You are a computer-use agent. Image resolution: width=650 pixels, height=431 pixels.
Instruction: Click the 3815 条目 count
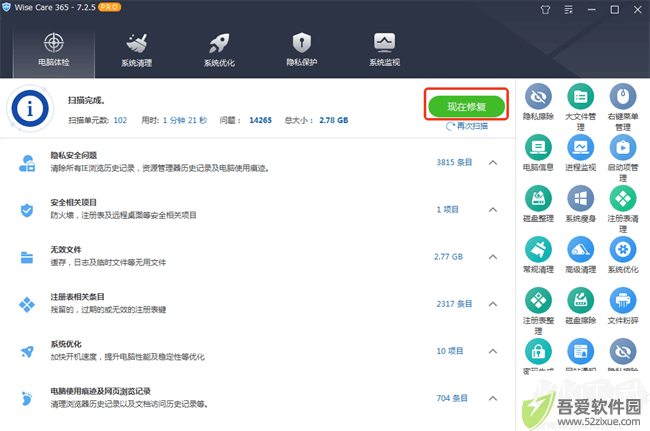click(454, 162)
